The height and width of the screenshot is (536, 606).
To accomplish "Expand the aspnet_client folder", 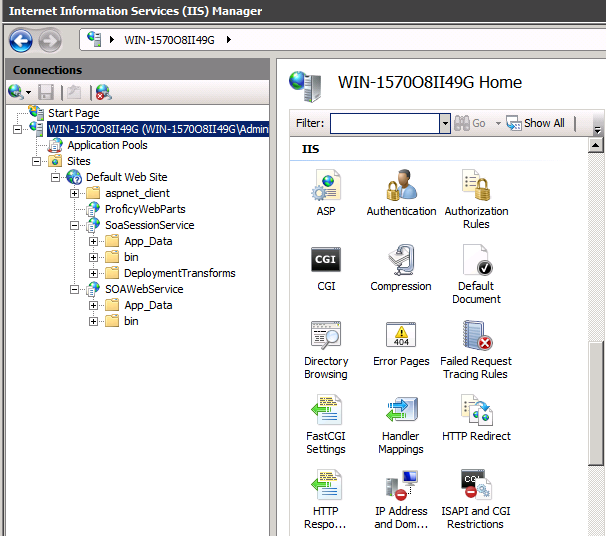I will pos(75,193).
